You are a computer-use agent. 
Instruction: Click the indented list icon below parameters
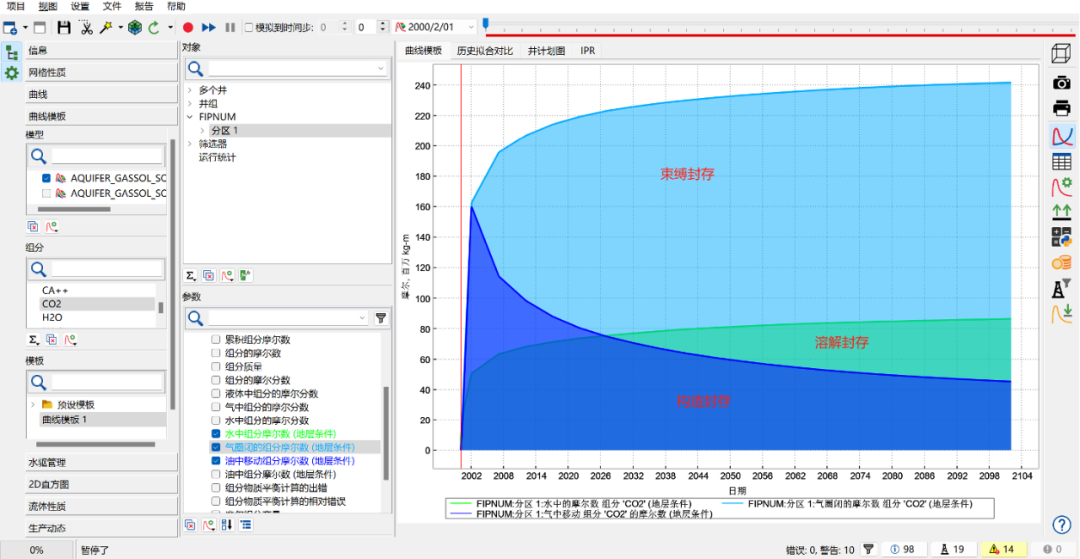[x=246, y=525]
